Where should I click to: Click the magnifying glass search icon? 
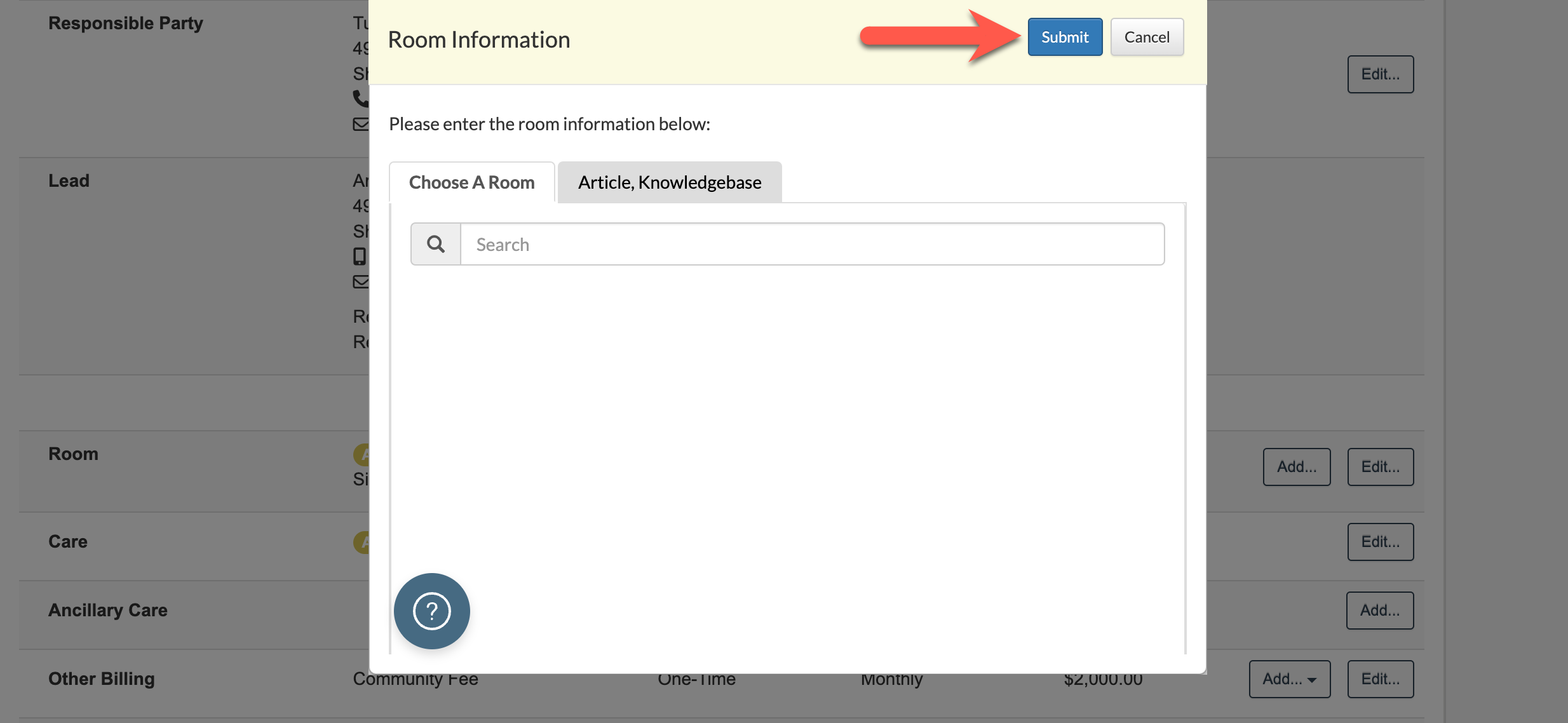pyautogui.click(x=436, y=245)
